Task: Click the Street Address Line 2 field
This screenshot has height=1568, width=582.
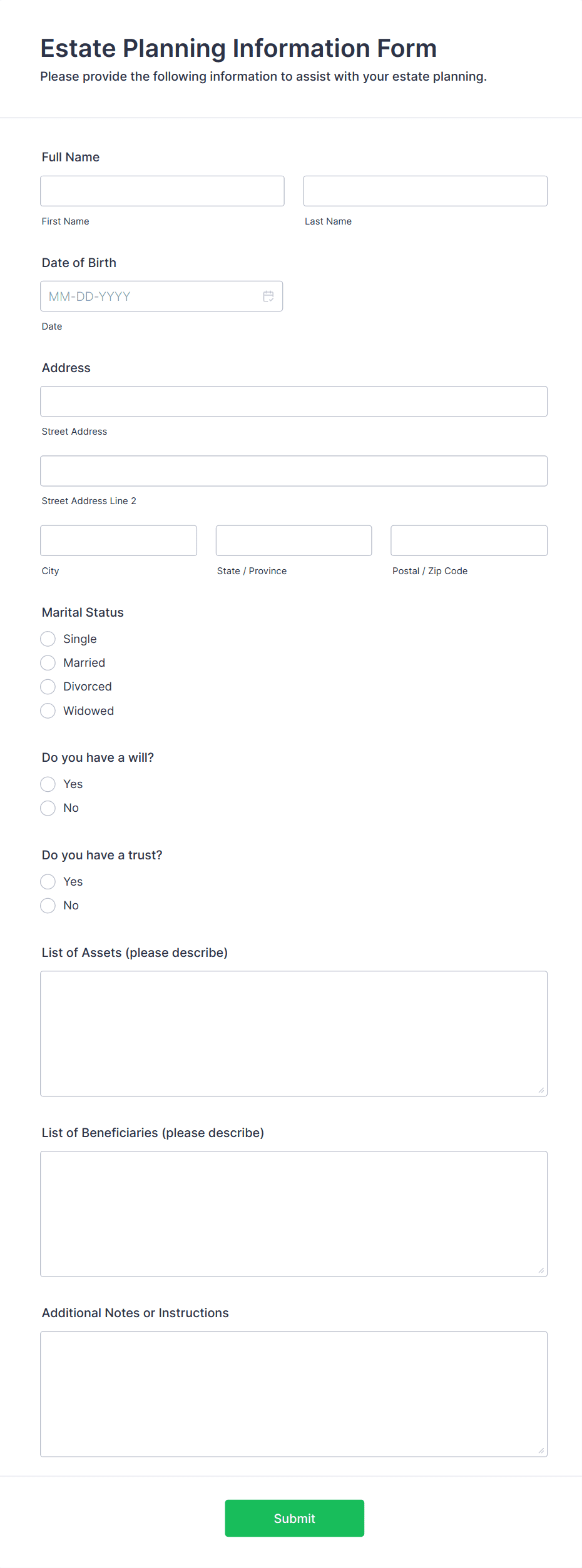Action: (293, 470)
